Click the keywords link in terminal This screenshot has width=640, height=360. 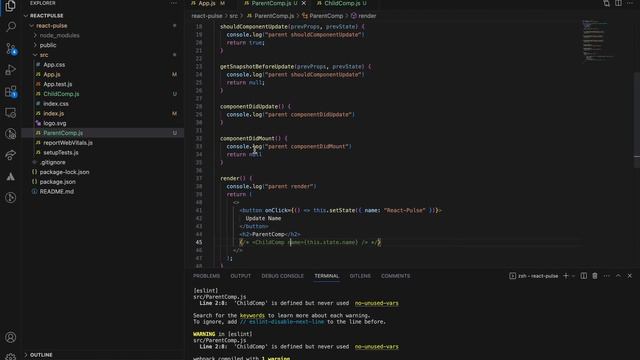pyautogui.click(x=252, y=316)
